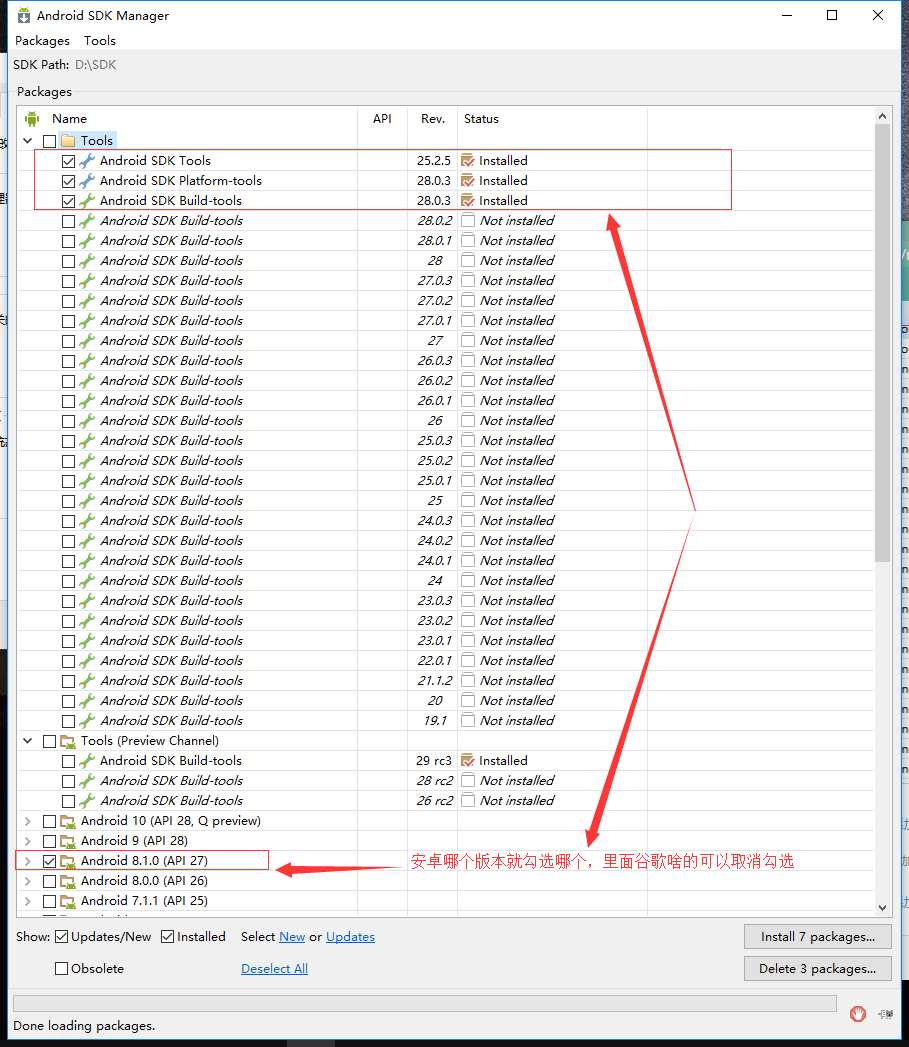Collapse the Tools folder tree node
Image resolution: width=909 pixels, height=1047 pixels.
coord(28,141)
